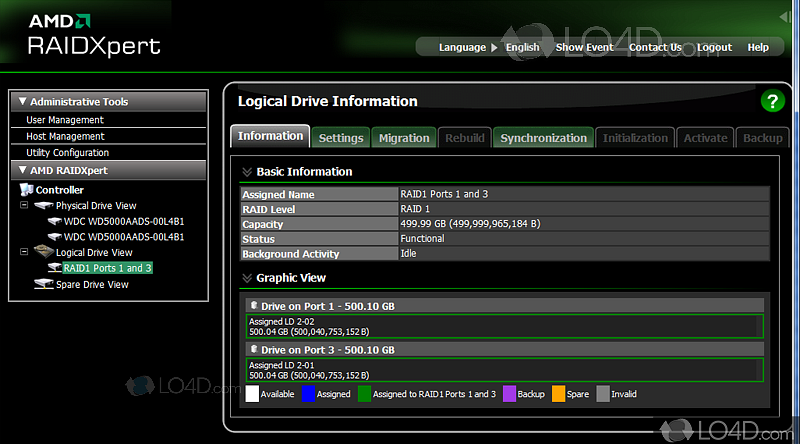Select the second WDC WD5000AADS-00L4B1 drive
Viewport: 800px width, 444px height.
pyautogui.click(x=124, y=237)
